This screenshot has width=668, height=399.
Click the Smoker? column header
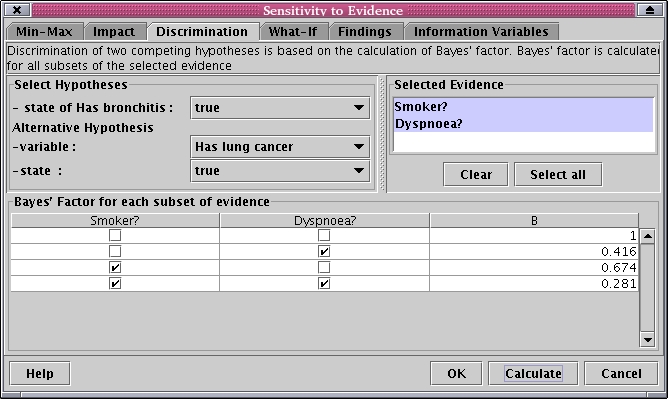pos(115,221)
